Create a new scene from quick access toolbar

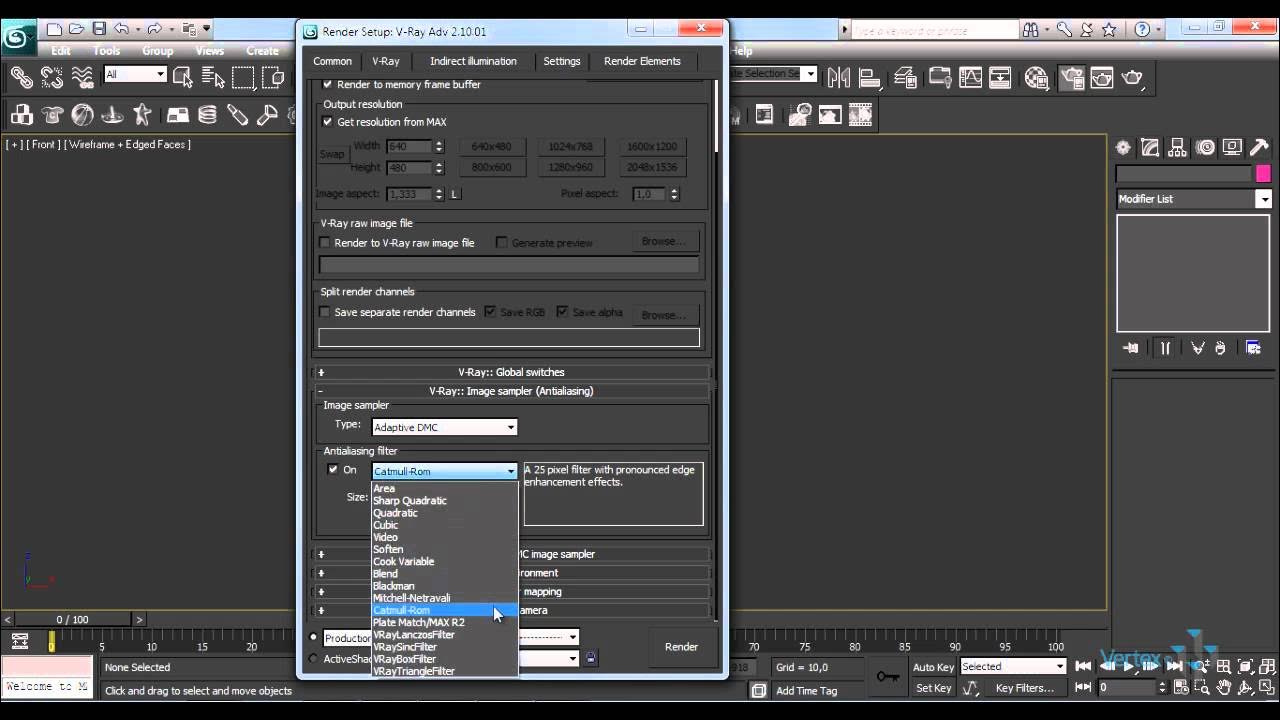tap(54, 29)
